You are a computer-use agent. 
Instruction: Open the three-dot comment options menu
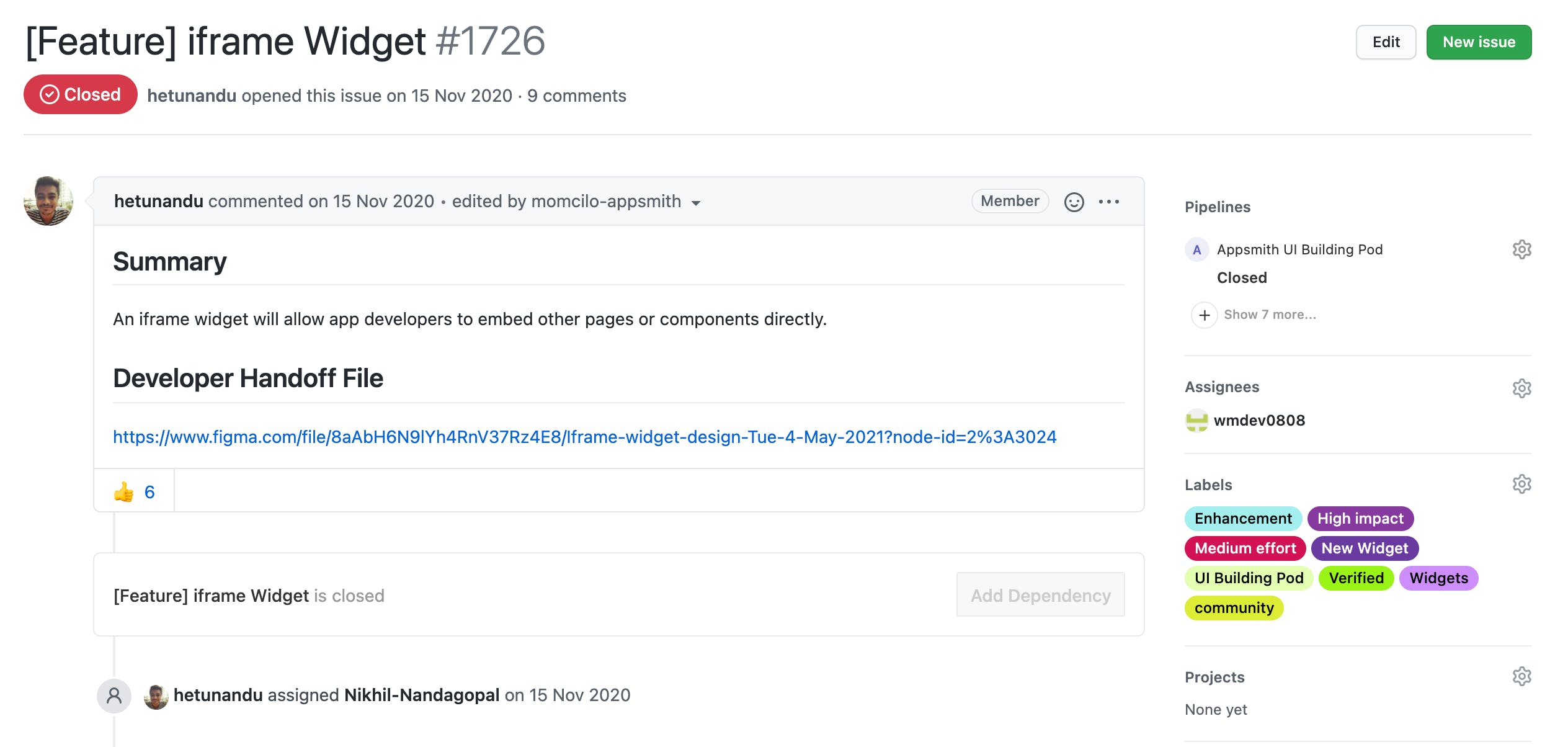click(x=1109, y=202)
